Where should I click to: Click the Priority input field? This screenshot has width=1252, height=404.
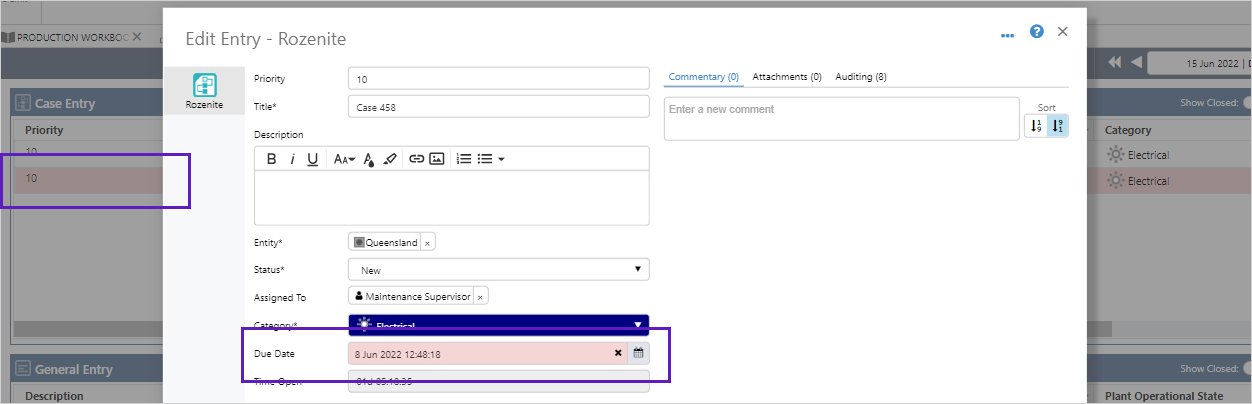point(499,79)
